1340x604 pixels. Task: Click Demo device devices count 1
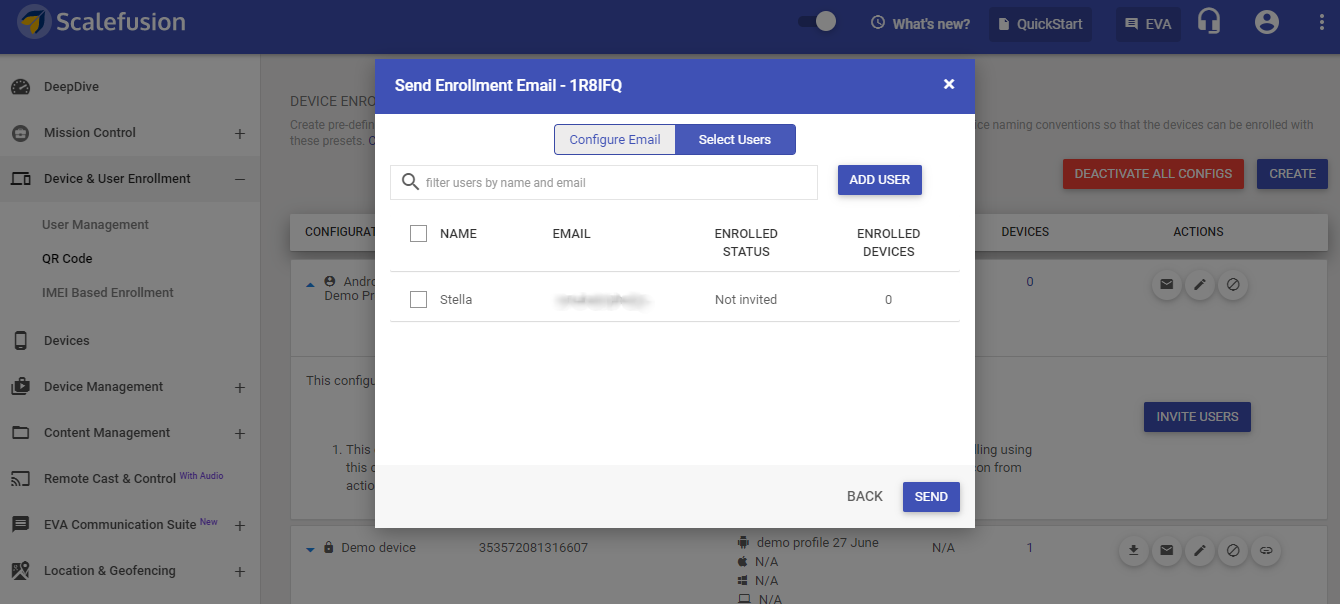click(1030, 548)
